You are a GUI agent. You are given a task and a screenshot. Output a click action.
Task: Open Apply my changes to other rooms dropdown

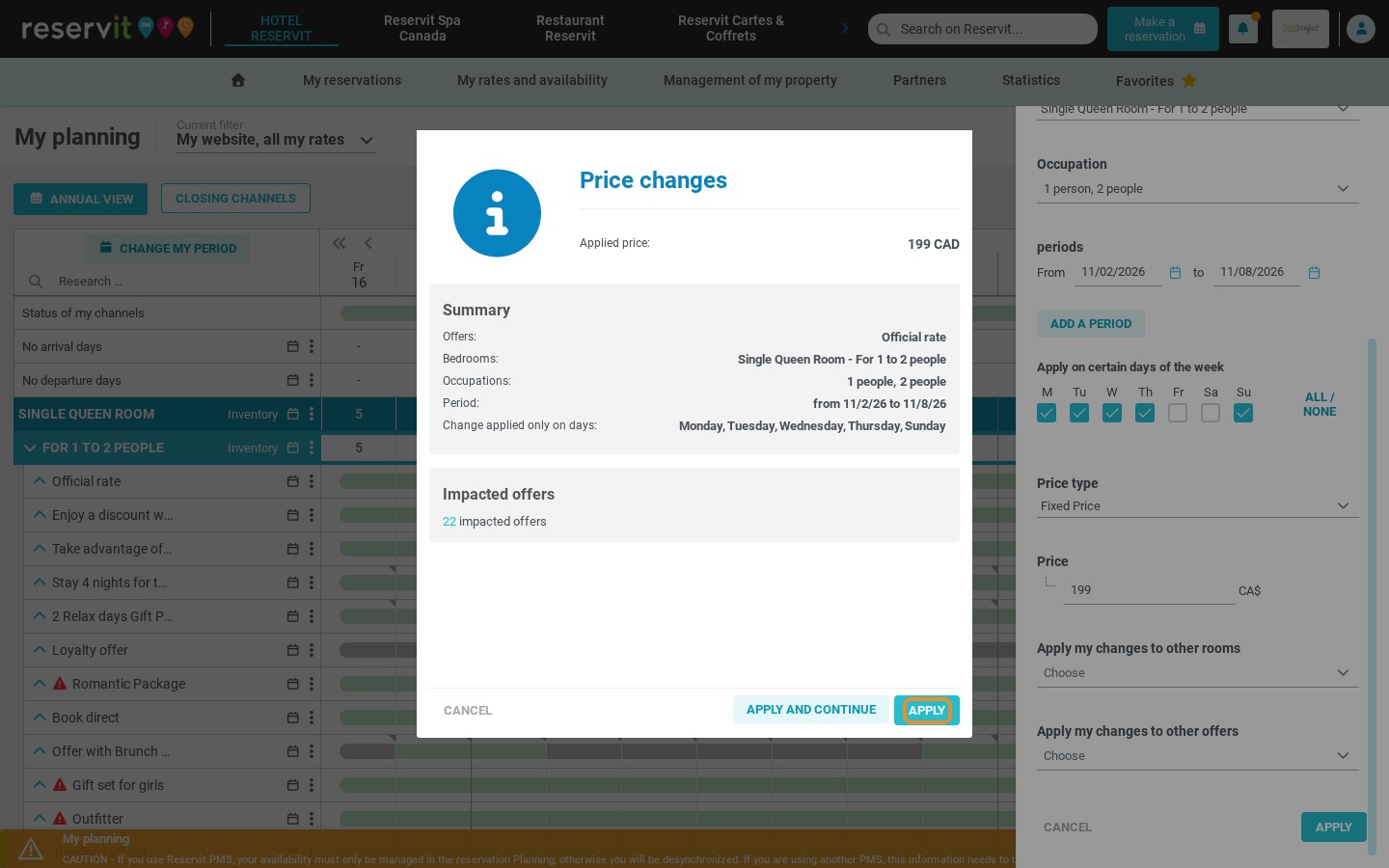click(x=1198, y=673)
